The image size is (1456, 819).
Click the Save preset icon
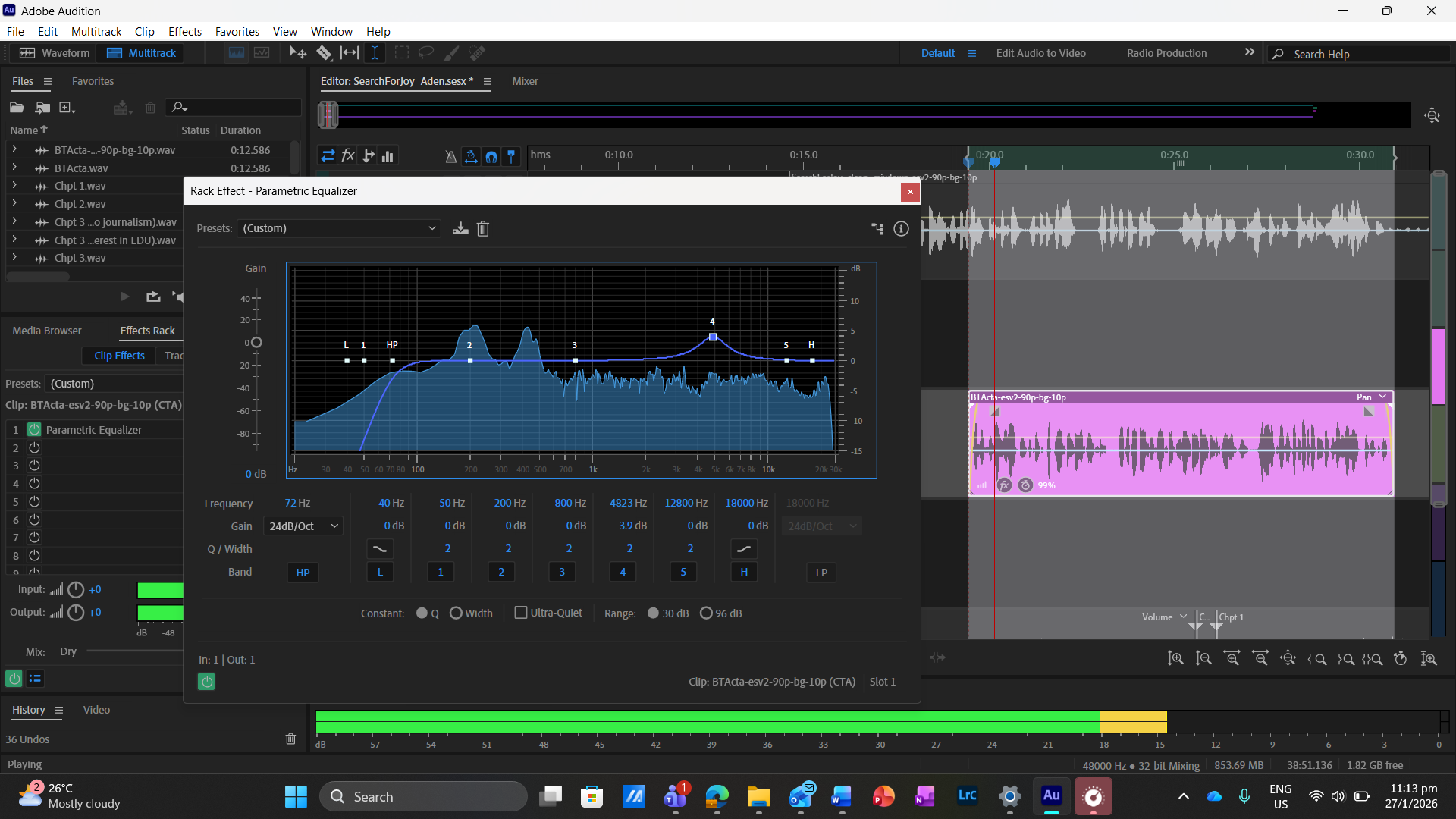460,228
